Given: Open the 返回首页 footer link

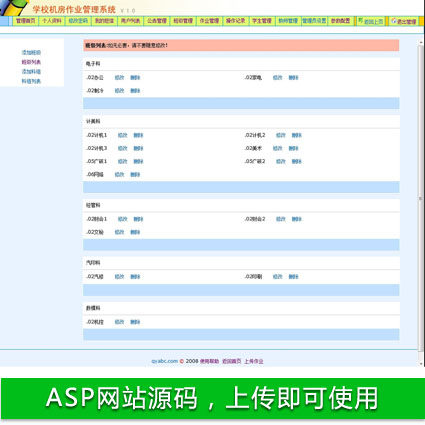Looking at the screenshot, I should click(232, 361).
